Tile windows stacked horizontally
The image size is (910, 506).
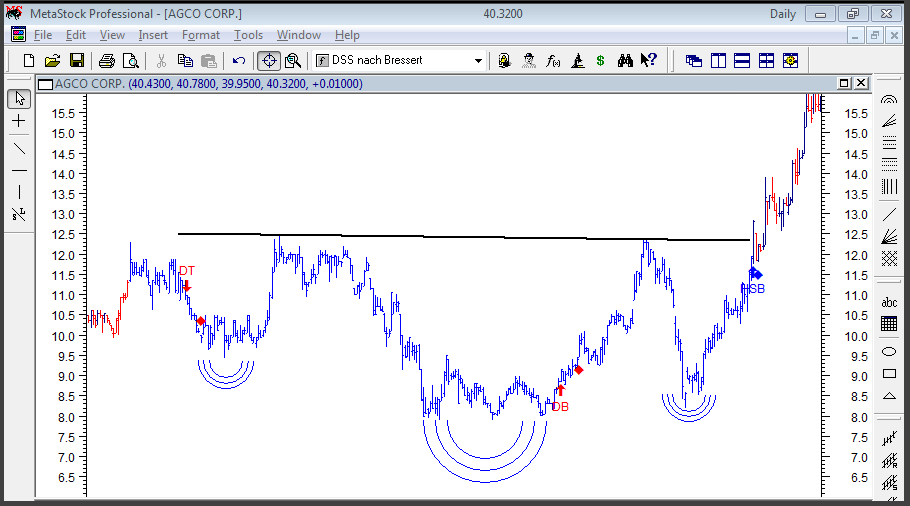pos(742,60)
